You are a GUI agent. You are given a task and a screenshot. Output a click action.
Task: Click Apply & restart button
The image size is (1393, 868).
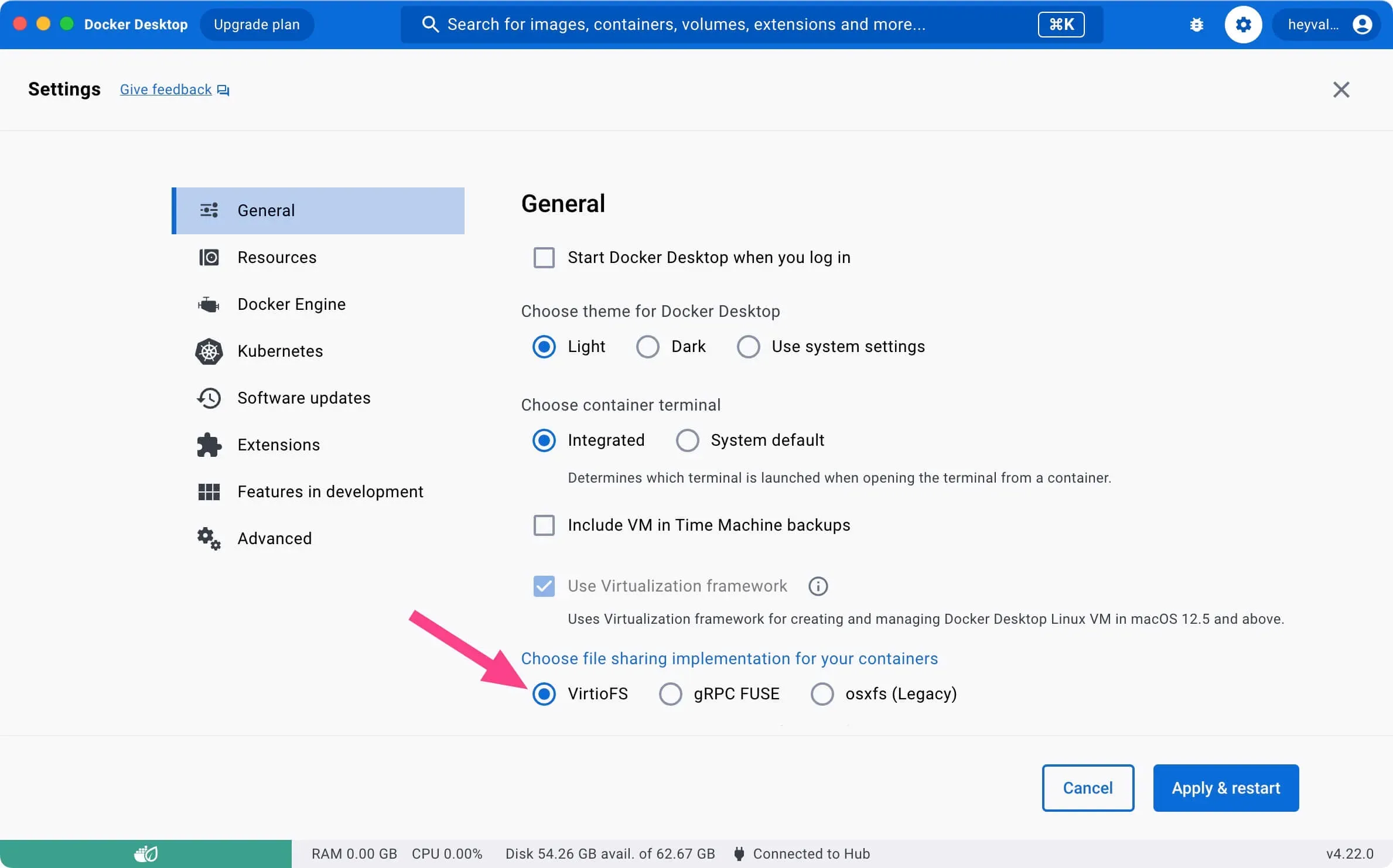click(x=1225, y=788)
